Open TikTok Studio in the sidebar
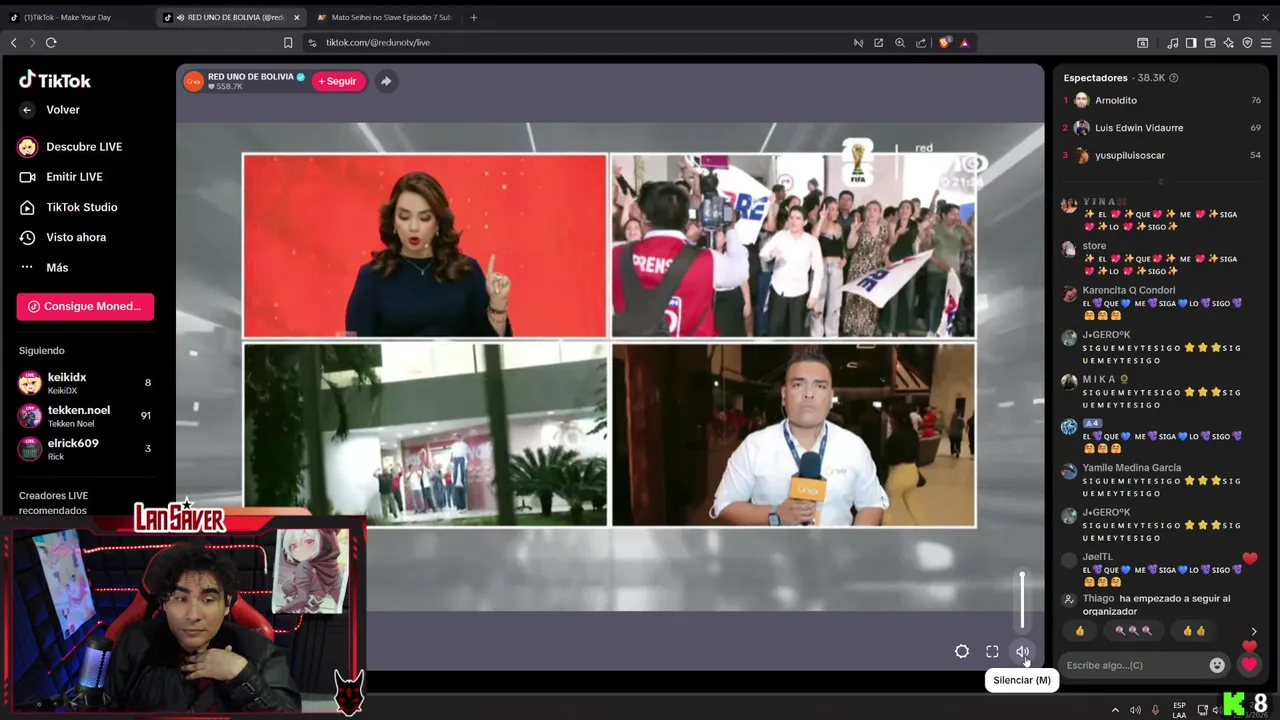This screenshot has height=720, width=1280. pos(68,207)
